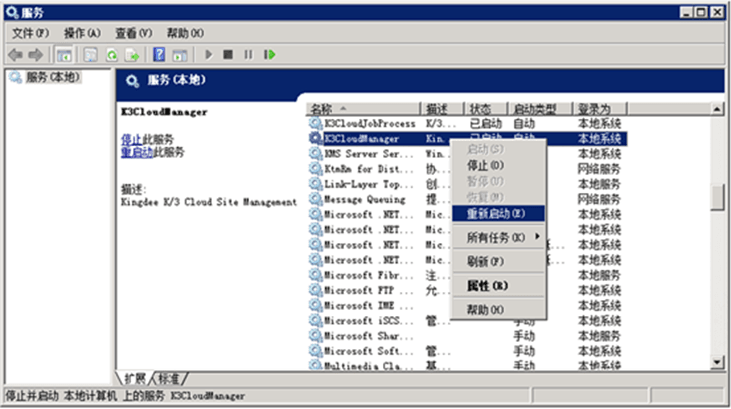731x409 pixels.
Task: Open the 查看(V) menu
Action: pyautogui.click(x=133, y=33)
